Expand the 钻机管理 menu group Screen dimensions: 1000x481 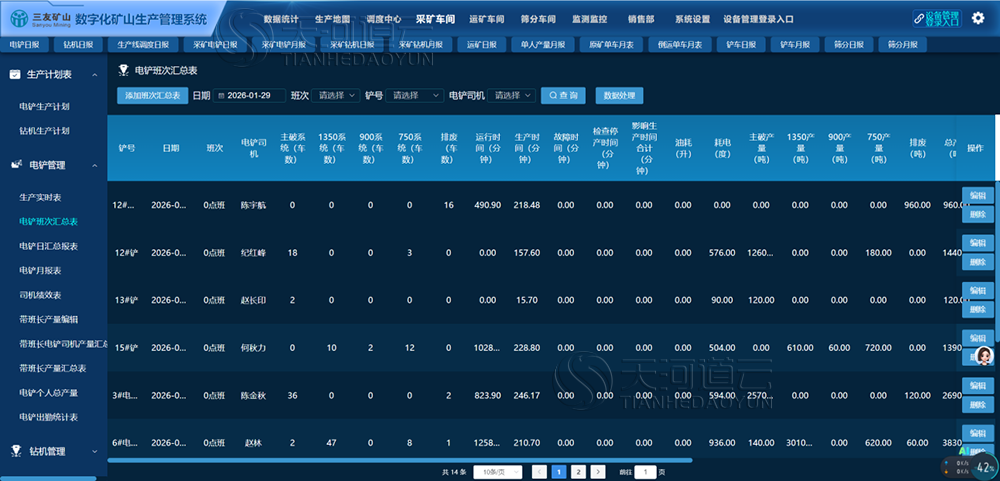[94, 452]
